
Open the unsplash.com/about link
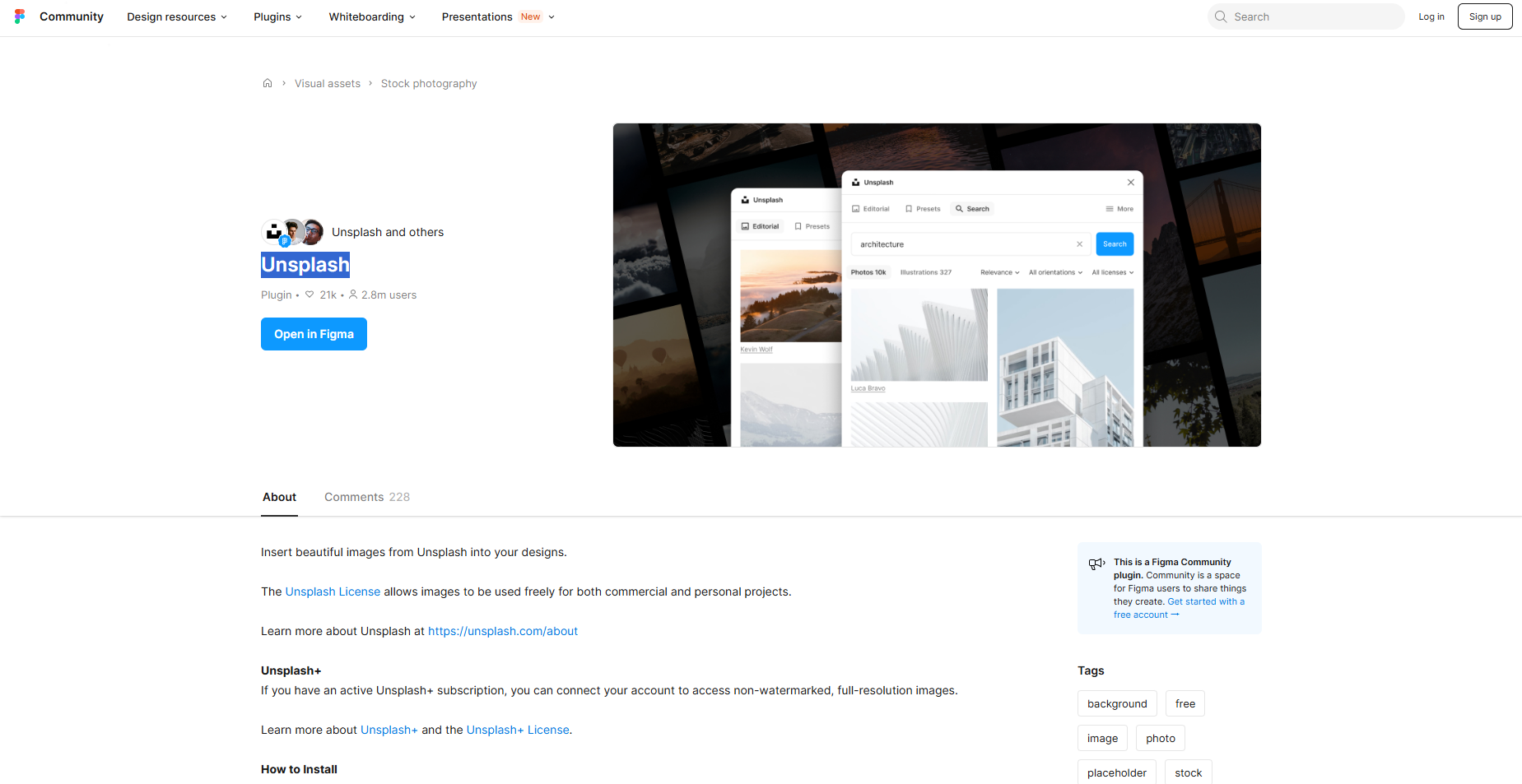click(503, 631)
